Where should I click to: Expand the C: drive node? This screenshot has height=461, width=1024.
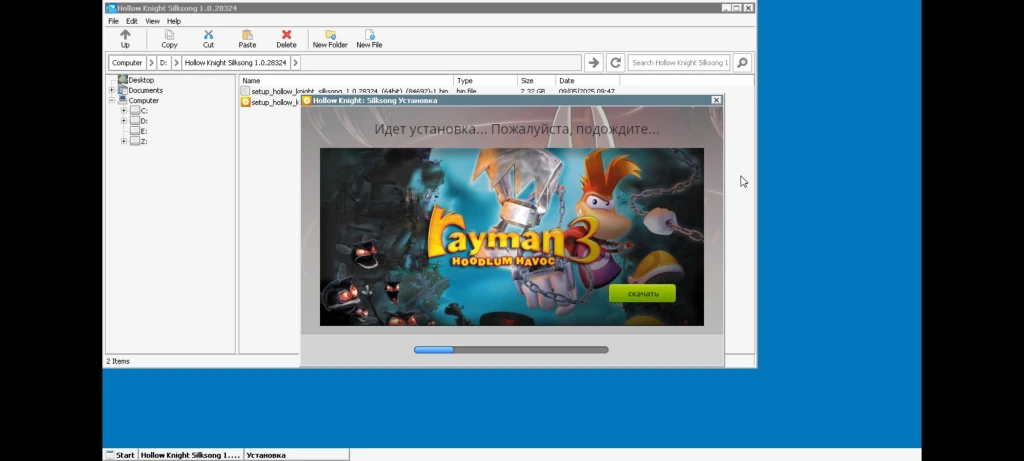(x=123, y=111)
